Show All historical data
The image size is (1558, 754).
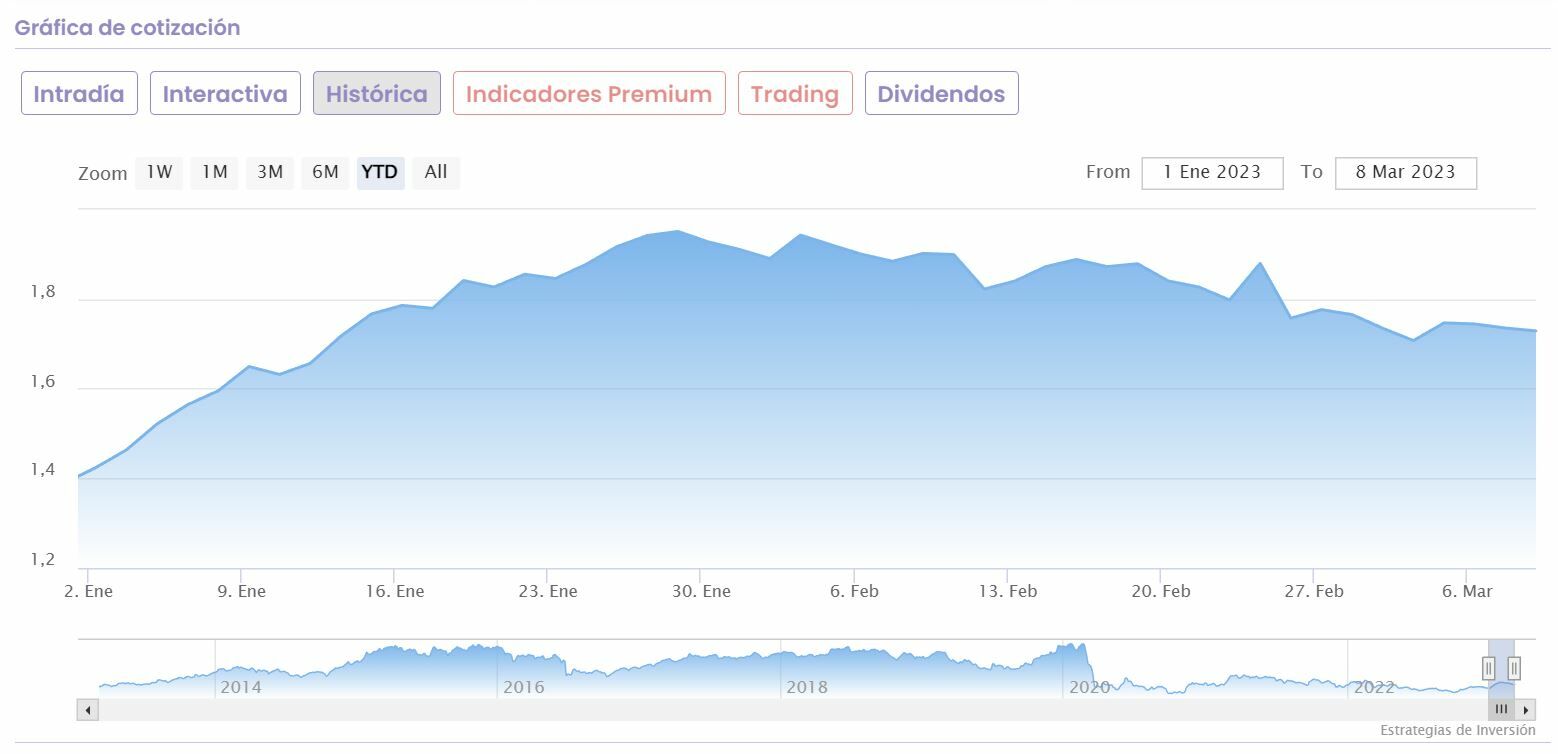click(x=435, y=172)
